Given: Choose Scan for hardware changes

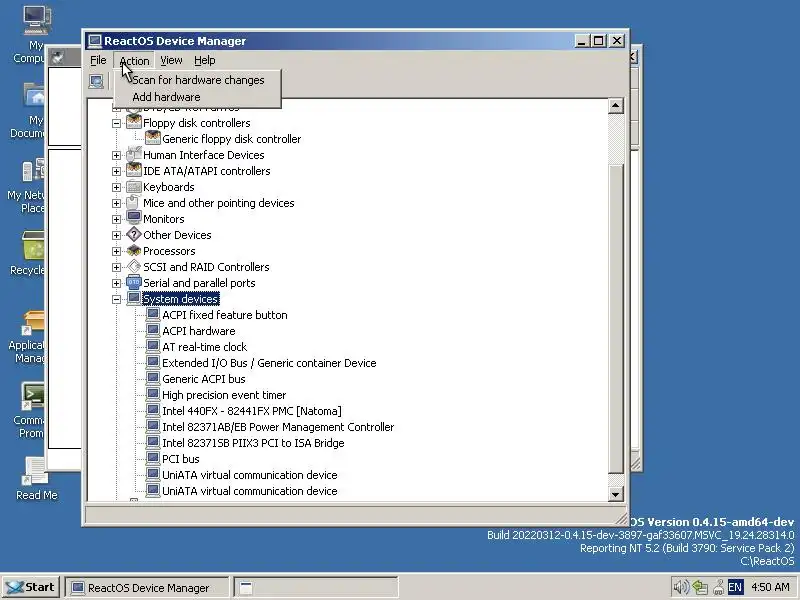Looking at the screenshot, I should [x=198, y=80].
